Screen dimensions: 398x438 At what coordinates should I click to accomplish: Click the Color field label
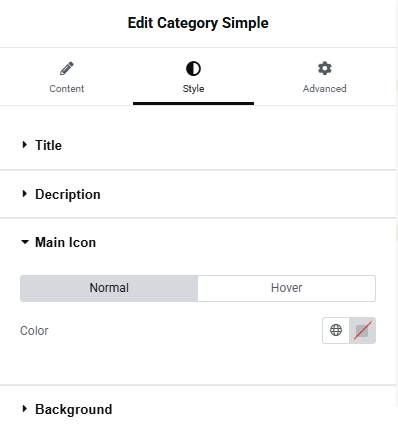(x=34, y=331)
